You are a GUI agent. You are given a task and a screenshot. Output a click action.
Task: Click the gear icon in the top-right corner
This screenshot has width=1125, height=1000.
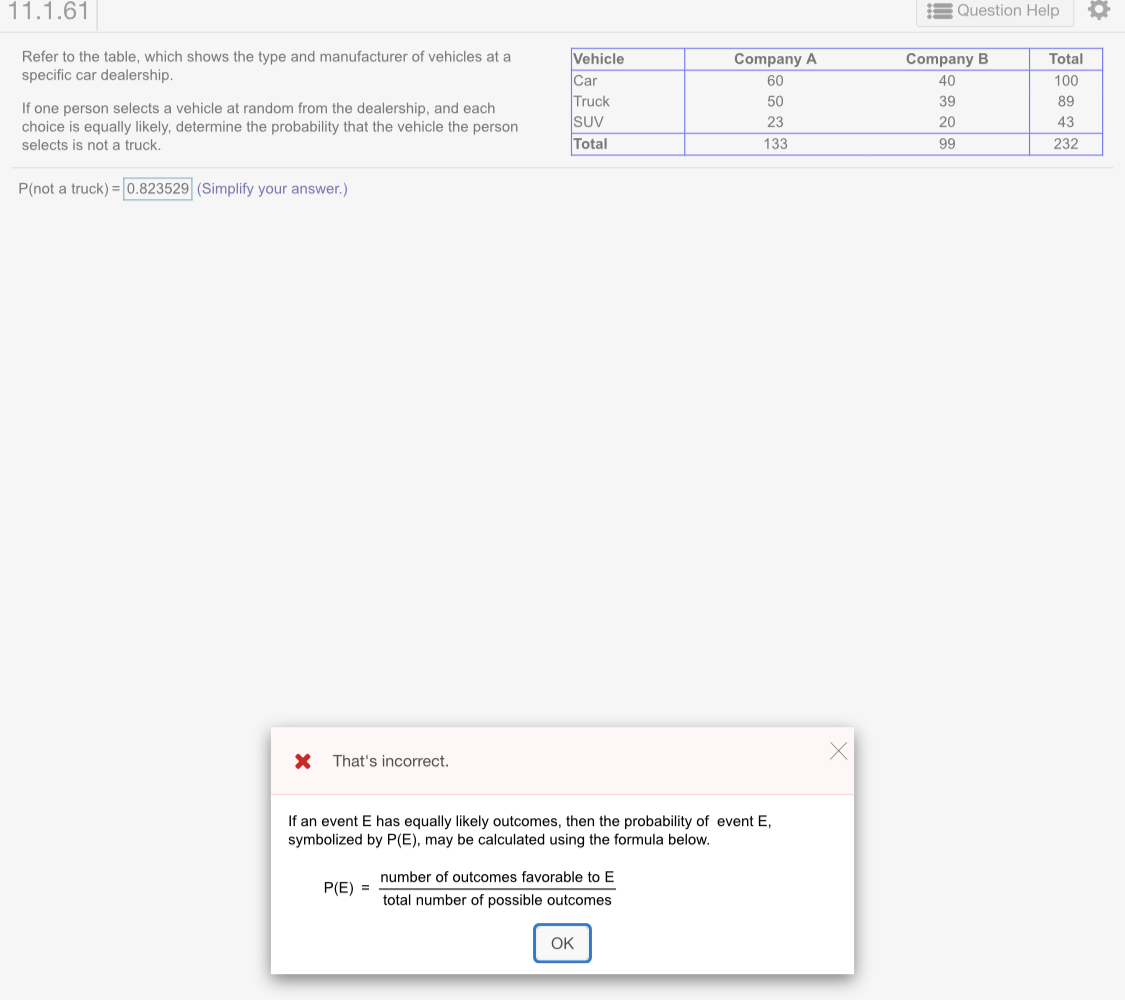coord(1098,11)
